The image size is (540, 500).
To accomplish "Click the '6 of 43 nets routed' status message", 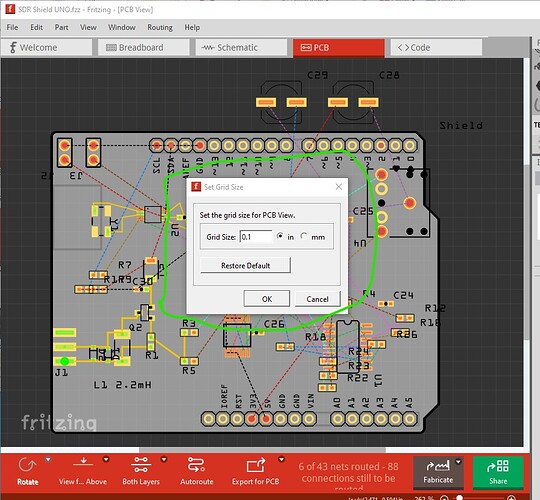I will (348, 477).
